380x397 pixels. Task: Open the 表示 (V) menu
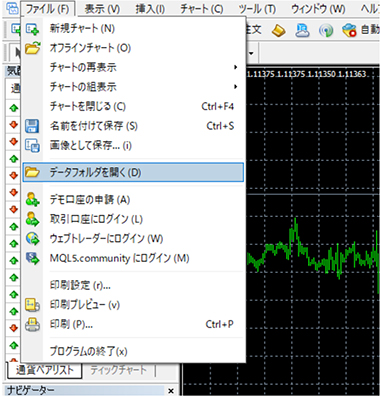[x=102, y=9]
